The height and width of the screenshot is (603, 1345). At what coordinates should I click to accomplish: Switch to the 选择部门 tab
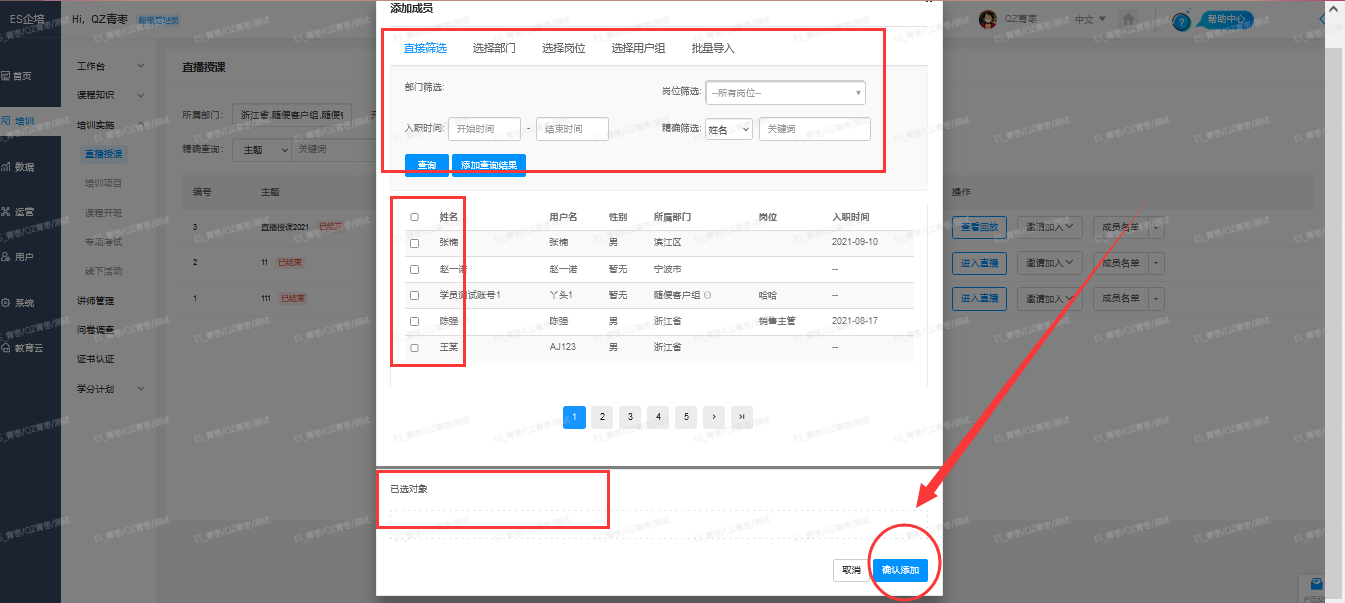(x=494, y=48)
